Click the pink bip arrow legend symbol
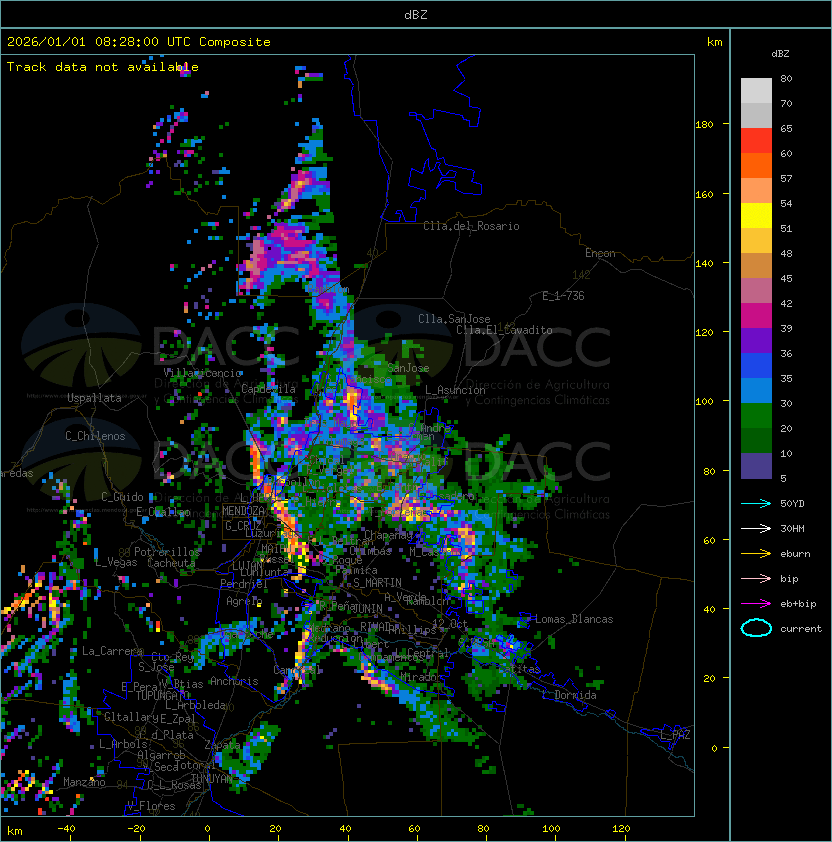832x842 pixels. [756, 578]
